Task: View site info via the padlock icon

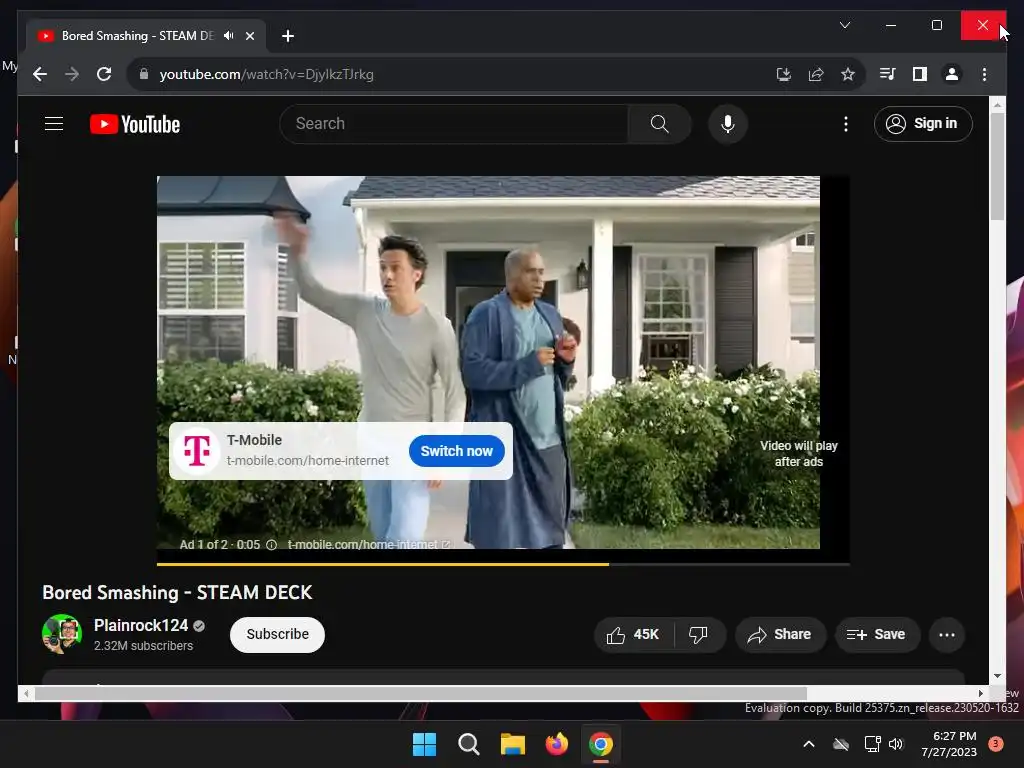Action: [144, 74]
